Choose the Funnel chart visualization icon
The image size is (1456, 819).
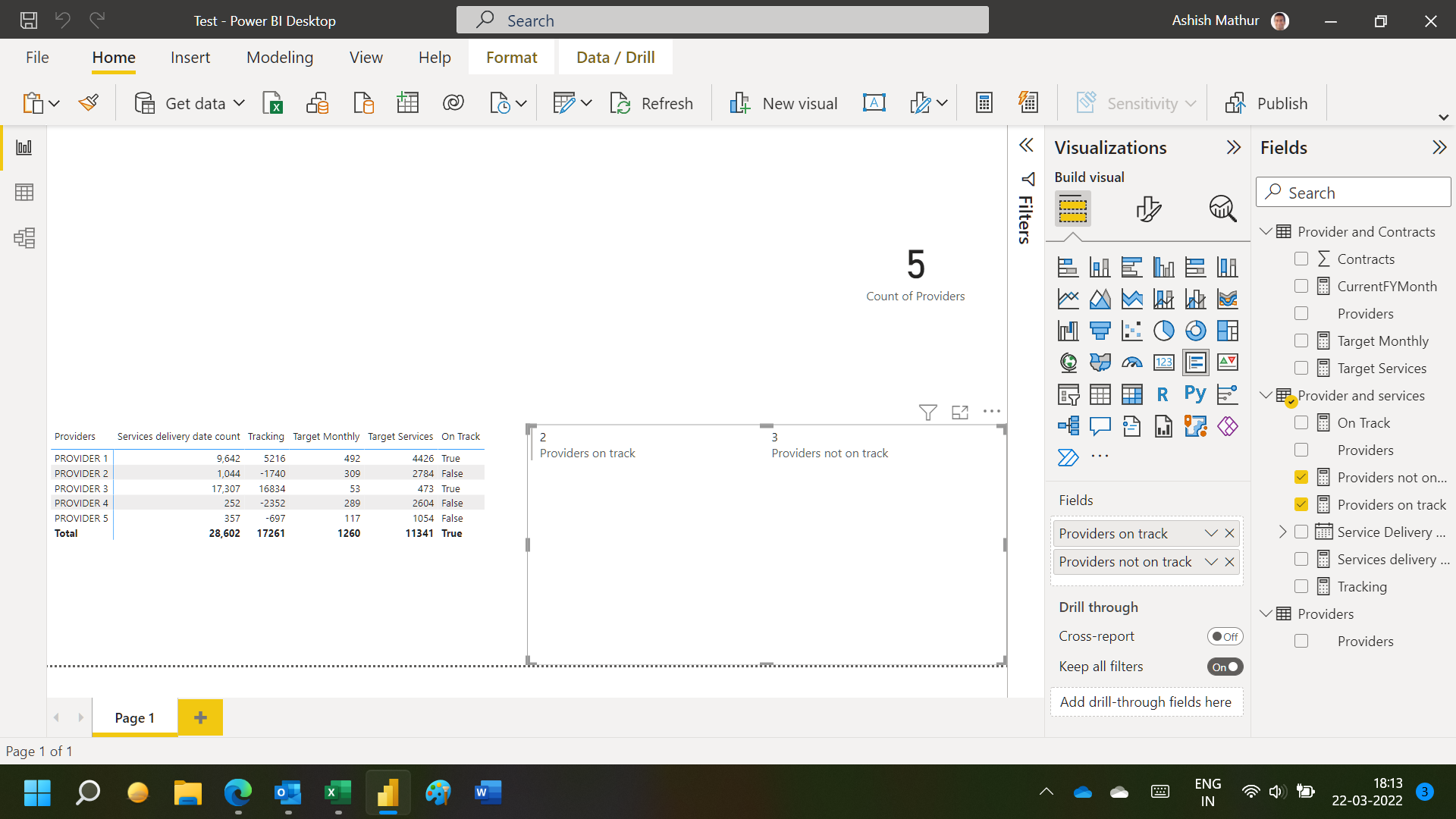point(1100,331)
